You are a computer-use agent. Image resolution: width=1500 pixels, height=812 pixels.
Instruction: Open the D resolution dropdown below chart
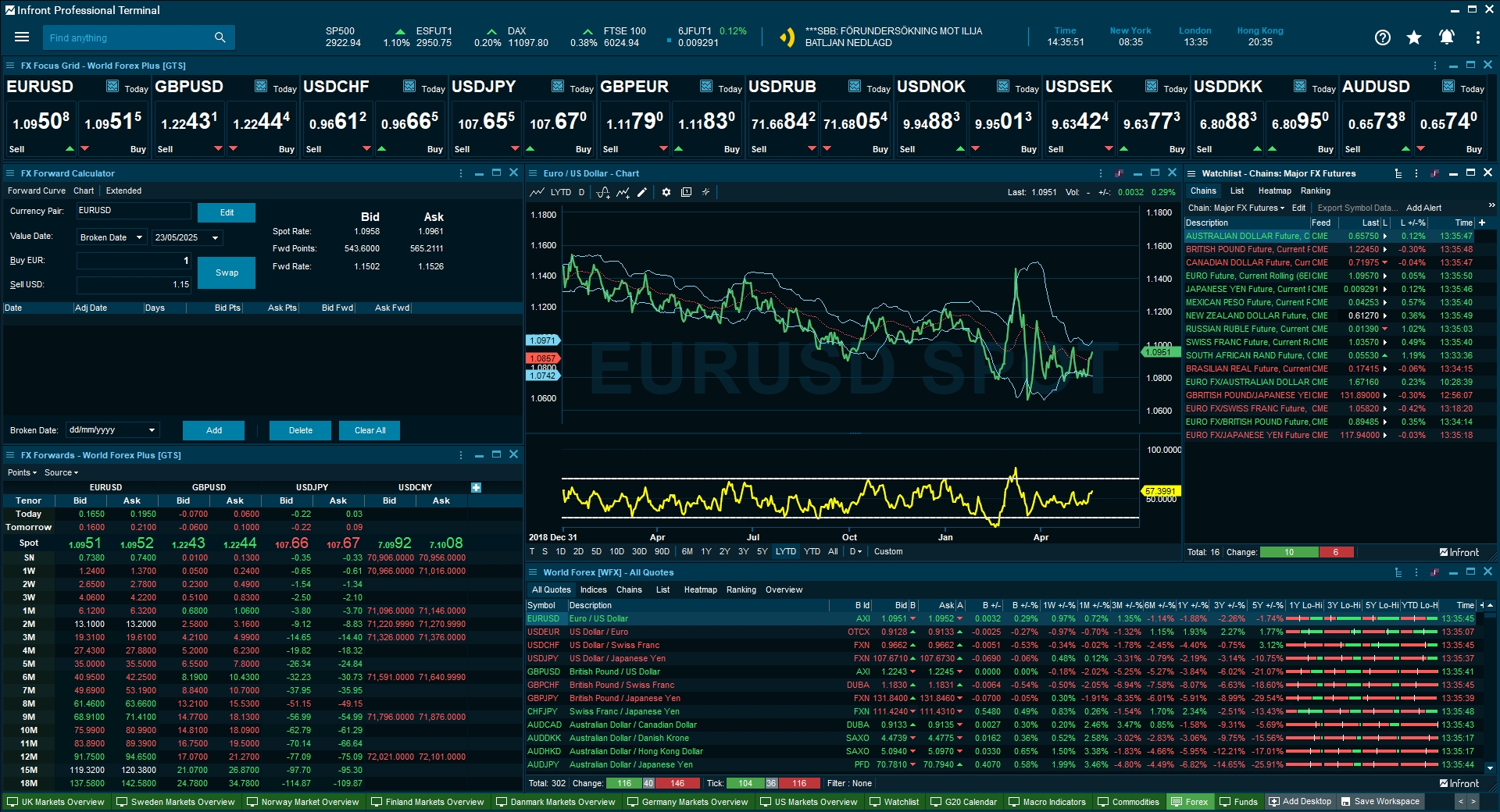(855, 551)
